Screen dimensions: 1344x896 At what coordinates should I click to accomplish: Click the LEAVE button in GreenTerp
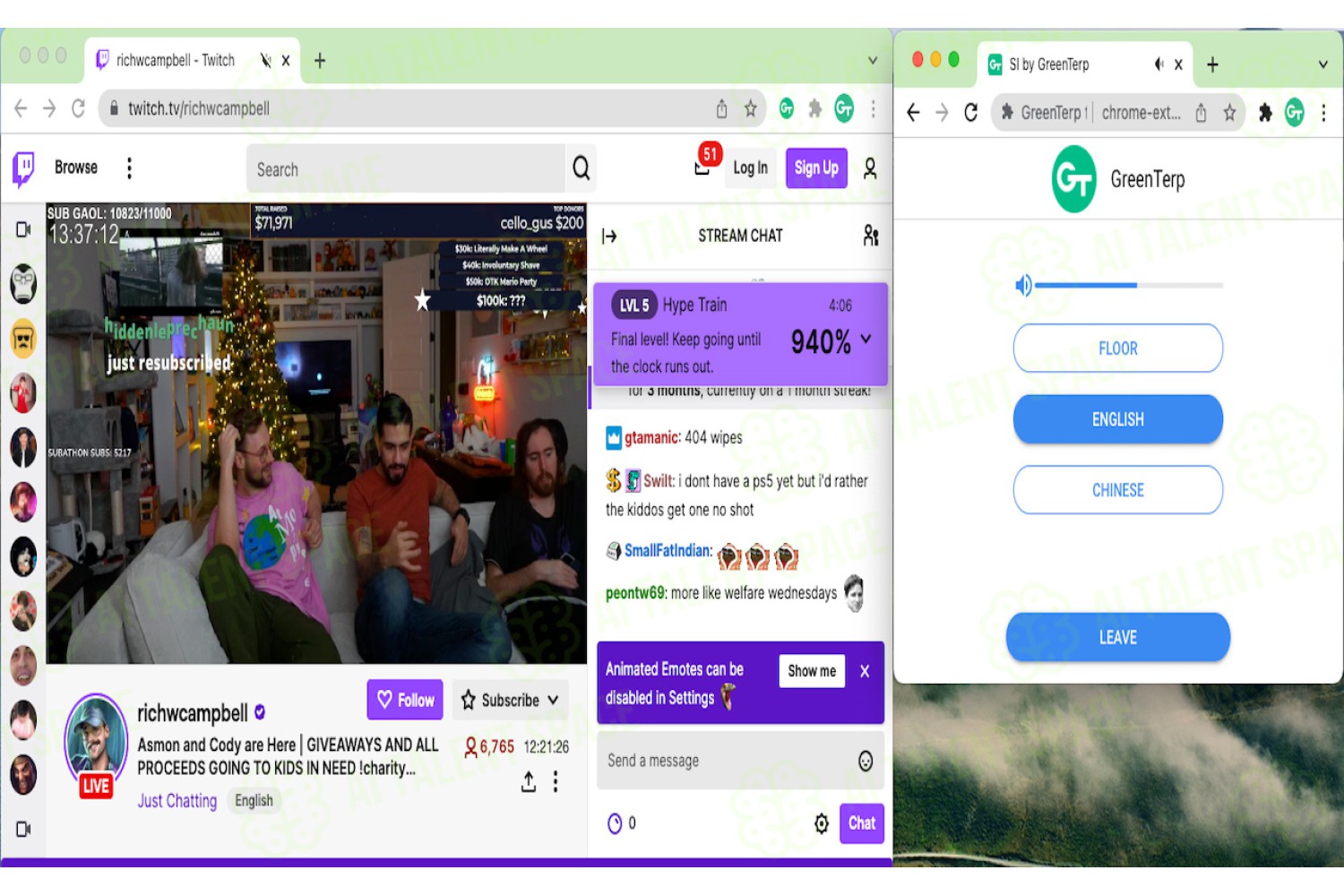pyautogui.click(x=1118, y=638)
